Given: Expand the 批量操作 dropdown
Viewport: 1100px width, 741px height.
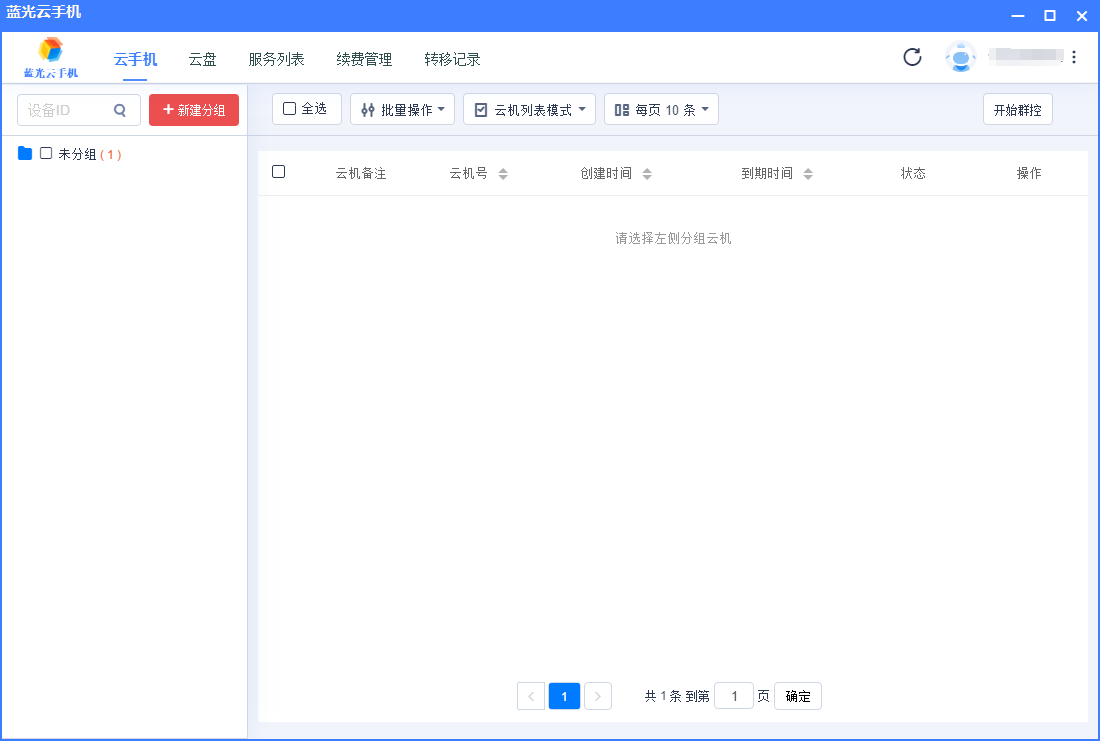Looking at the screenshot, I should [x=403, y=110].
